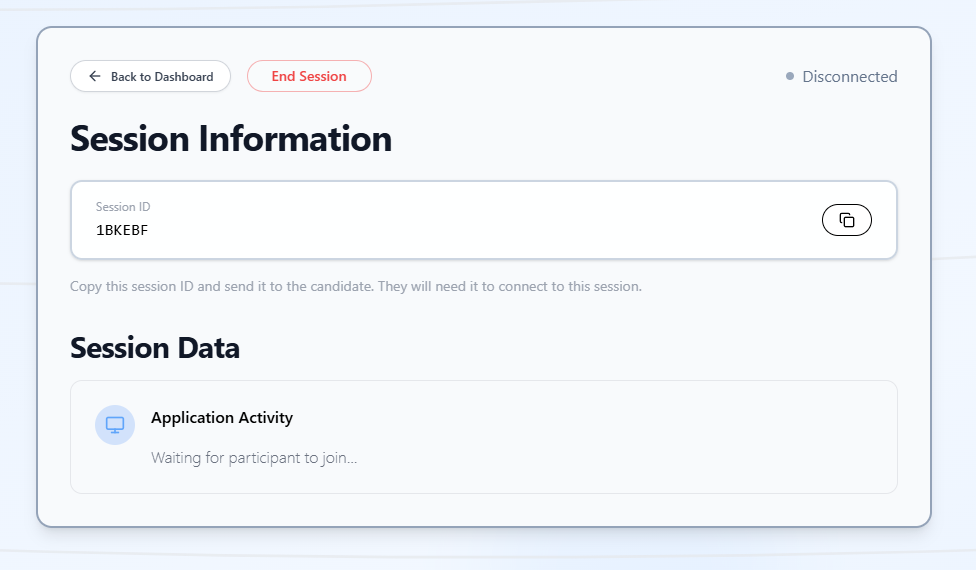Click the Application Activity title
The height and width of the screenshot is (570, 976).
click(x=222, y=417)
